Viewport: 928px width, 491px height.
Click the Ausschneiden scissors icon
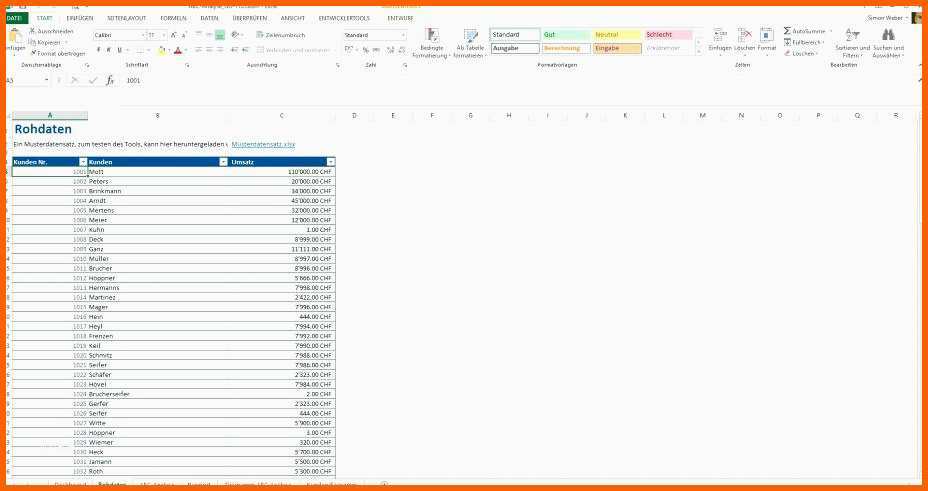33,31
